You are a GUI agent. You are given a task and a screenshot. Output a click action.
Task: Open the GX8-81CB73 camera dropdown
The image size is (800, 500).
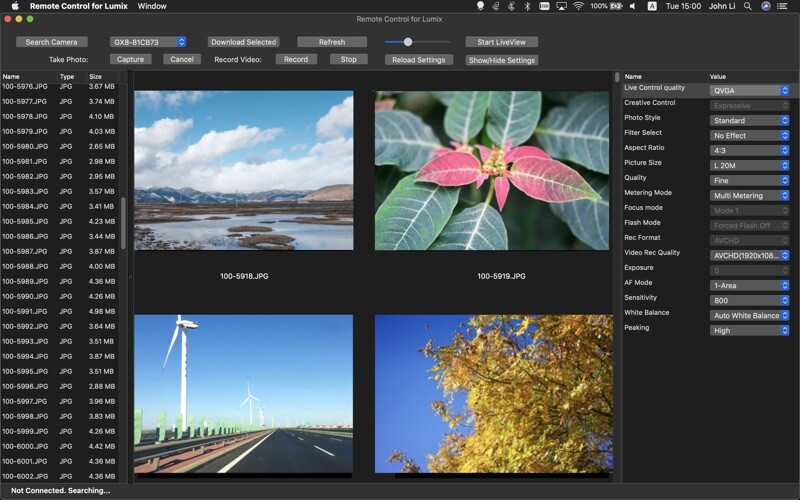148,42
